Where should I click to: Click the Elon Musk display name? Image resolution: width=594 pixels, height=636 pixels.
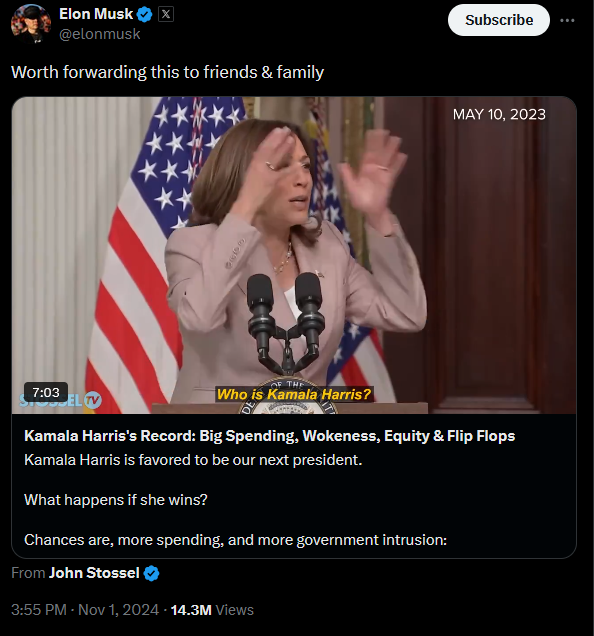tap(96, 14)
